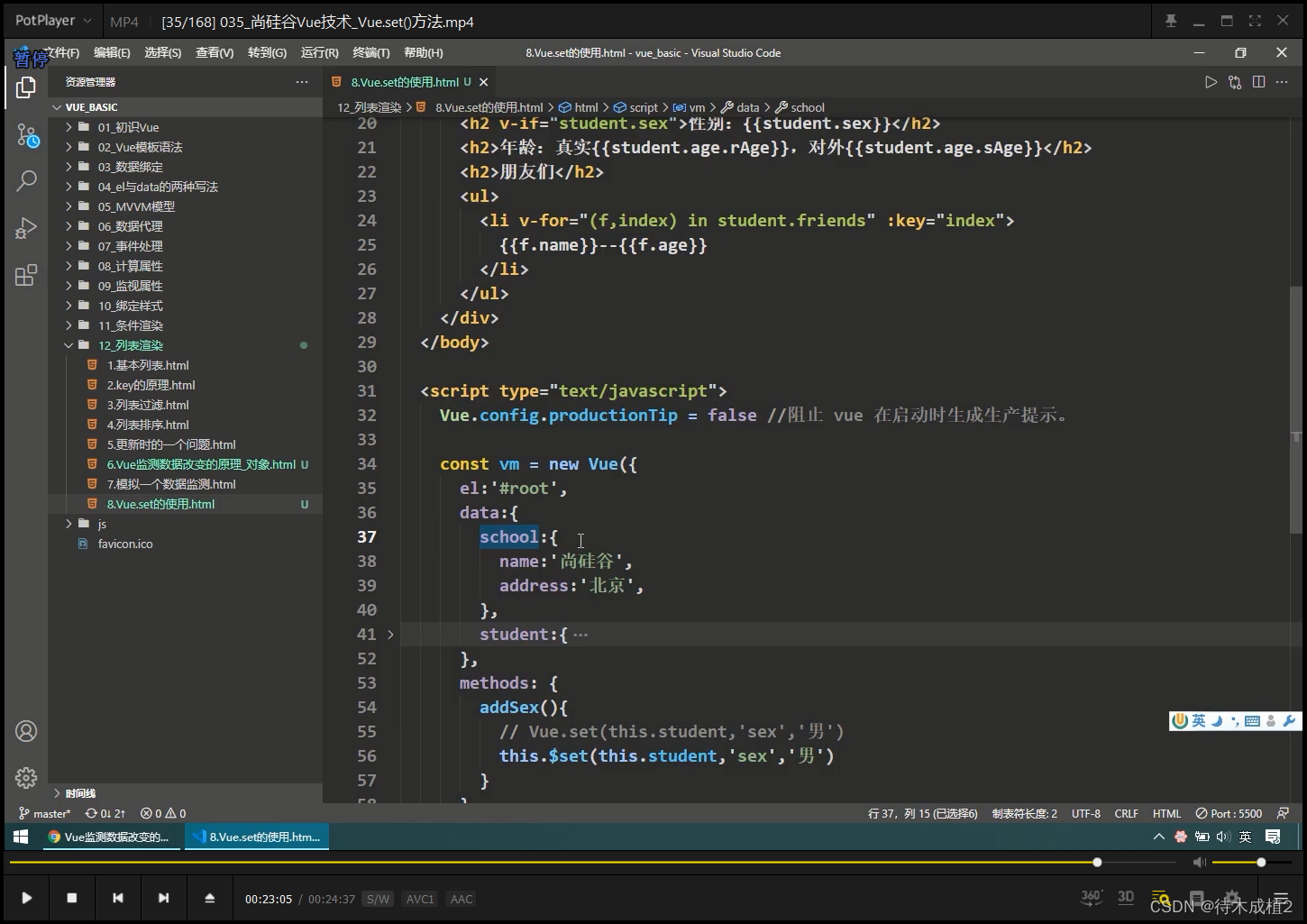Image resolution: width=1307 pixels, height=924 pixels.
Task: Open Run and Debug view icon
Action: [26, 227]
